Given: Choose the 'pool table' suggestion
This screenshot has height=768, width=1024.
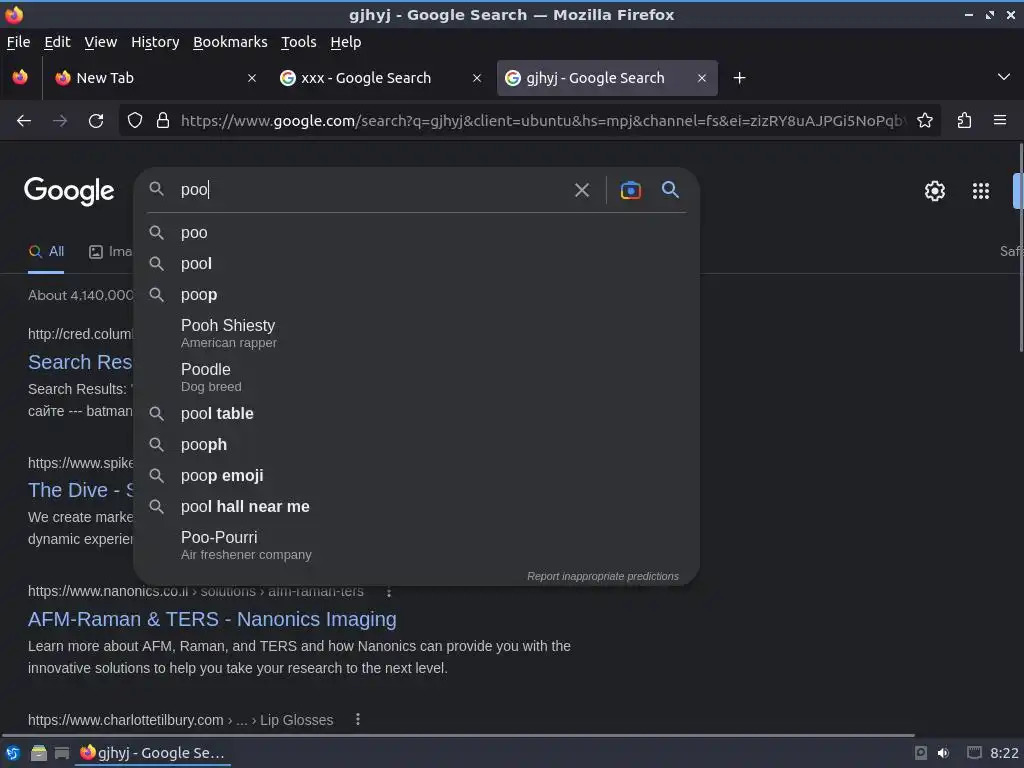Looking at the screenshot, I should [416, 413].
